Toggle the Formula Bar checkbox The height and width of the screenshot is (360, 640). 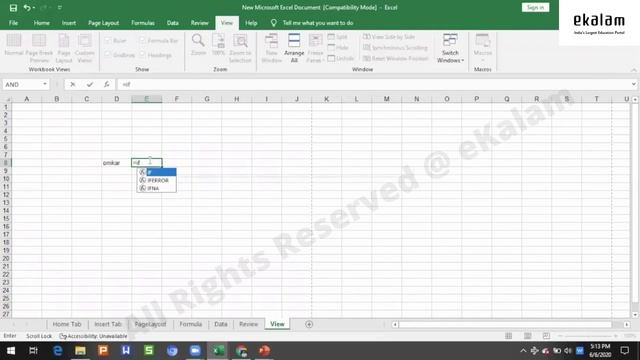pyautogui.click(x=159, y=40)
